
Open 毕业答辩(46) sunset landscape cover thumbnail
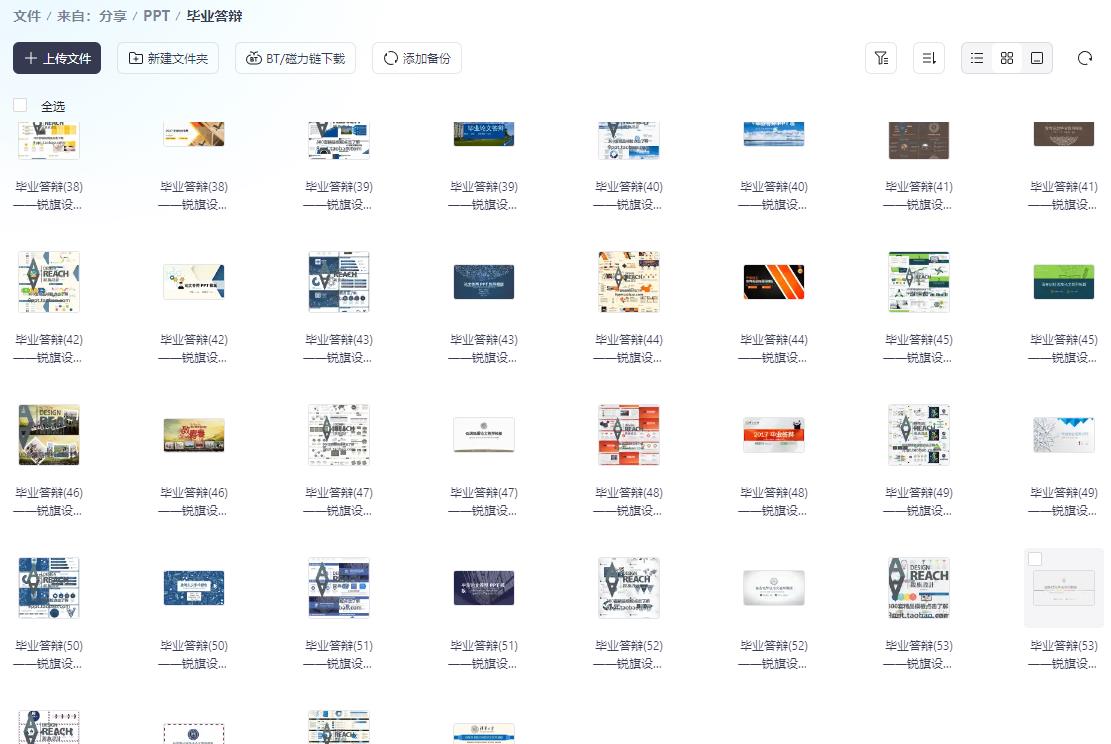(x=193, y=435)
